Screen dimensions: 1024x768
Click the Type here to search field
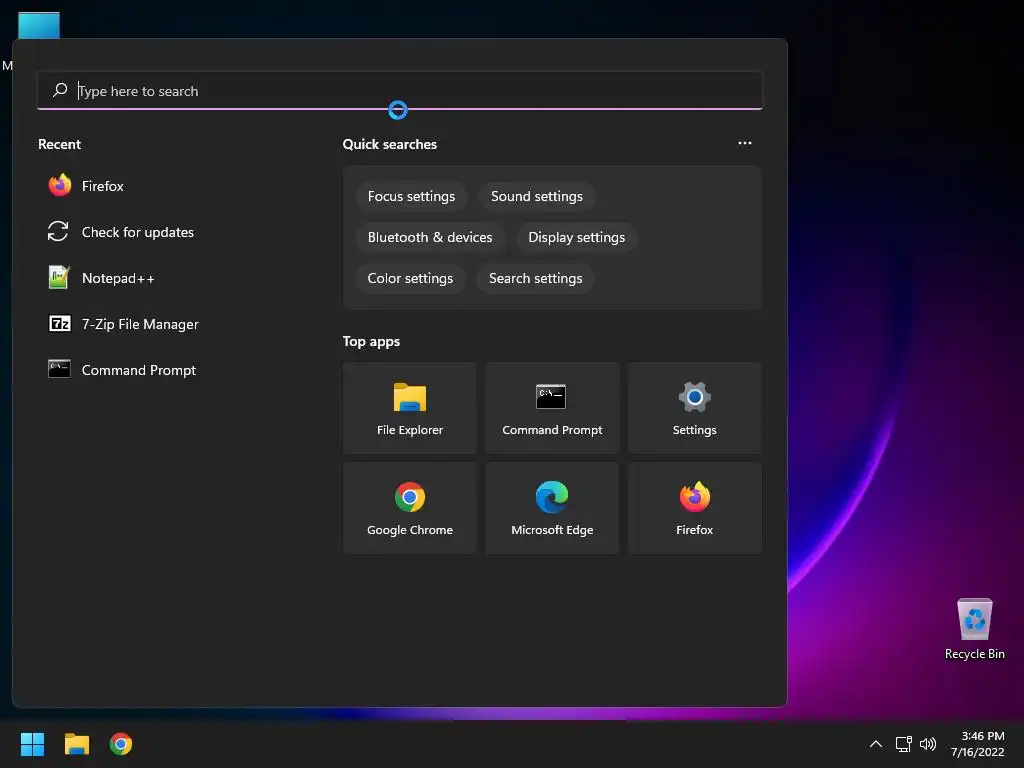[x=400, y=91]
